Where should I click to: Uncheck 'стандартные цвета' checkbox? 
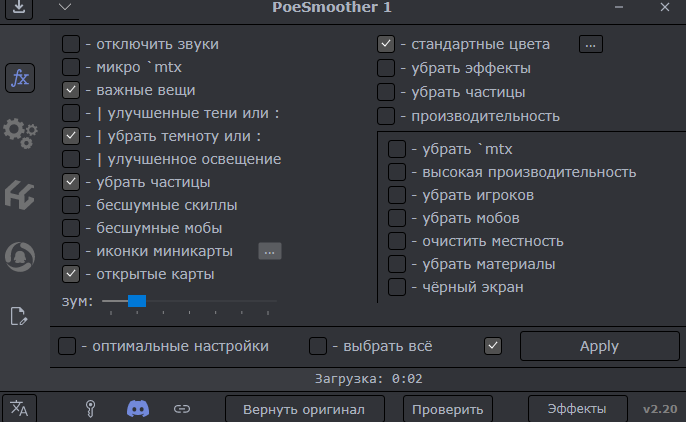pos(386,44)
